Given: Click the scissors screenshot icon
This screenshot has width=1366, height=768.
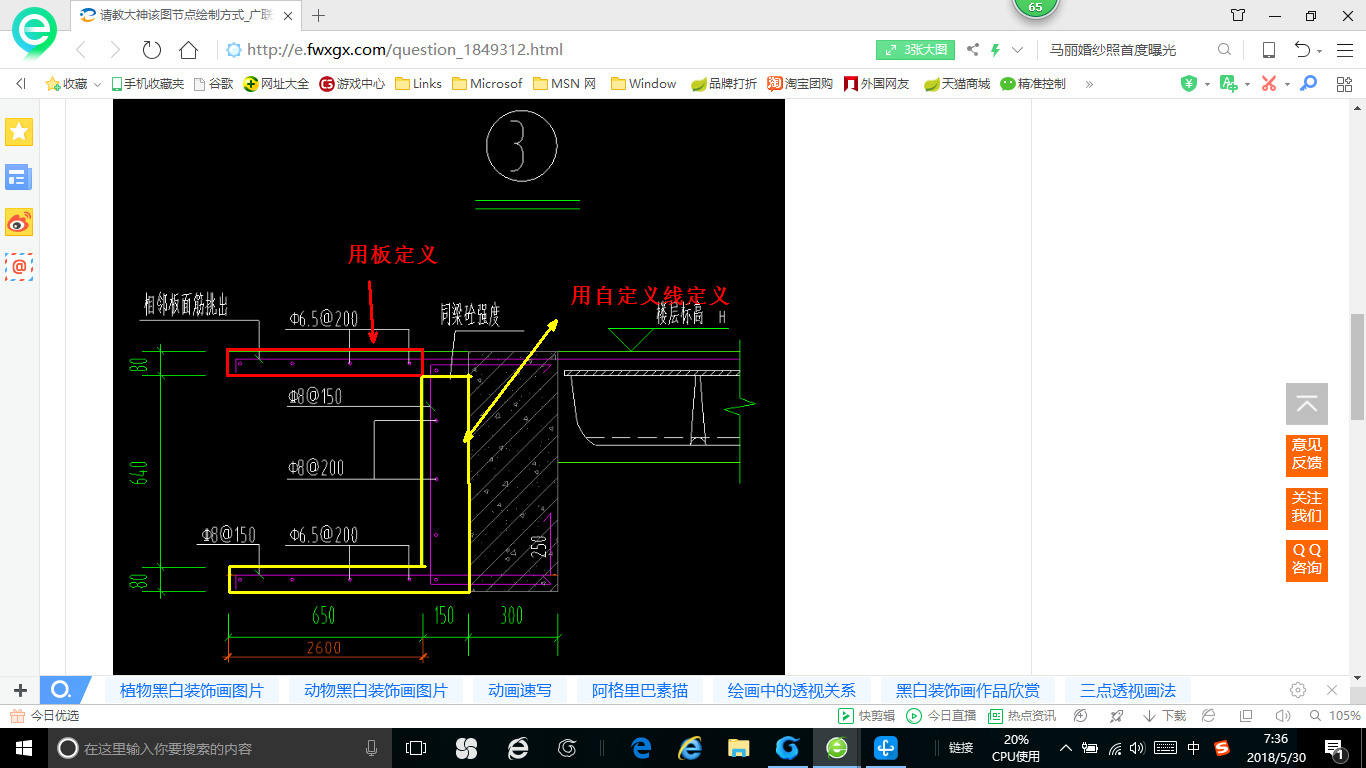Looking at the screenshot, I should [x=1269, y=84].
